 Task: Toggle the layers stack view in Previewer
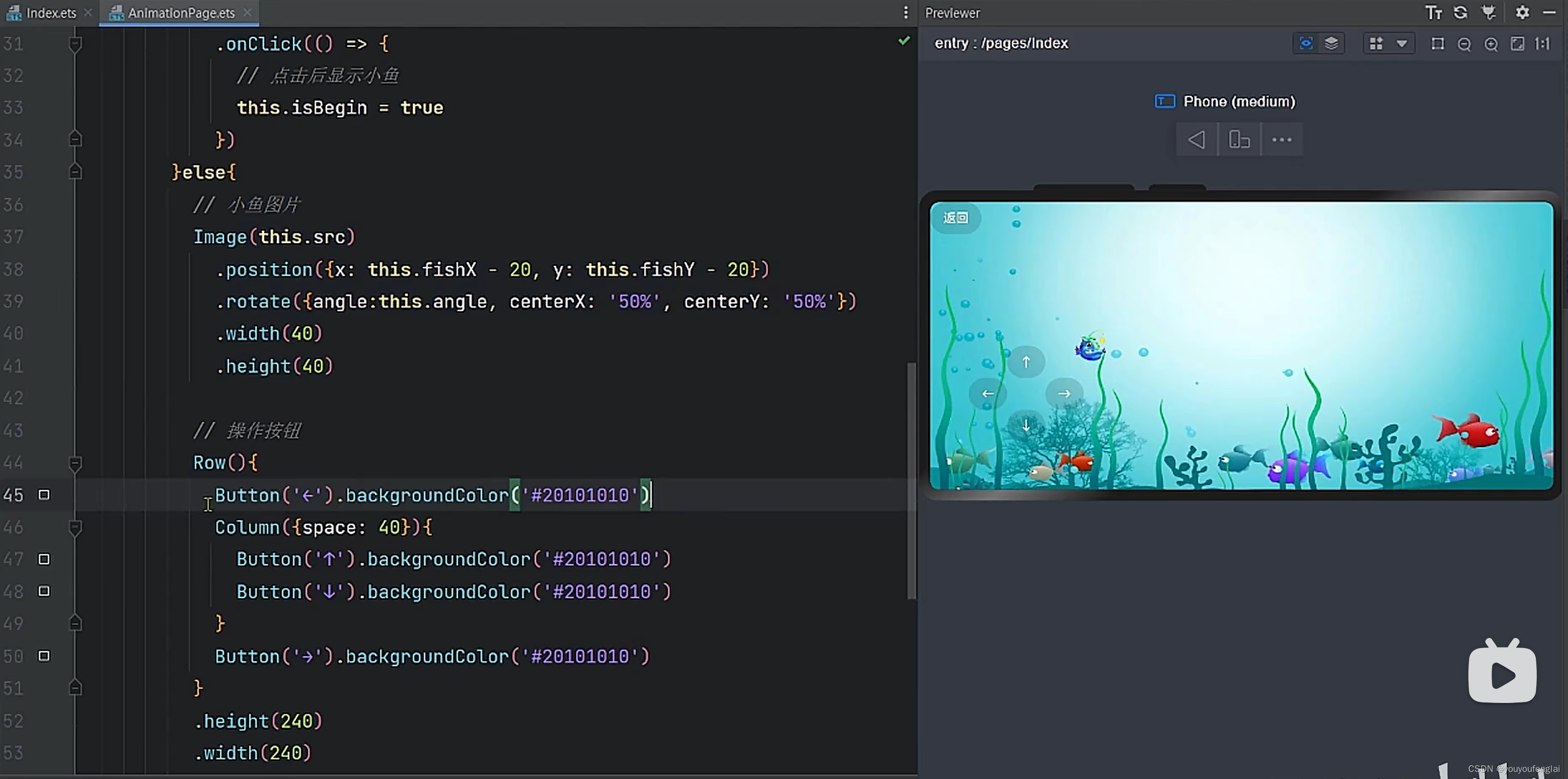1331,43
